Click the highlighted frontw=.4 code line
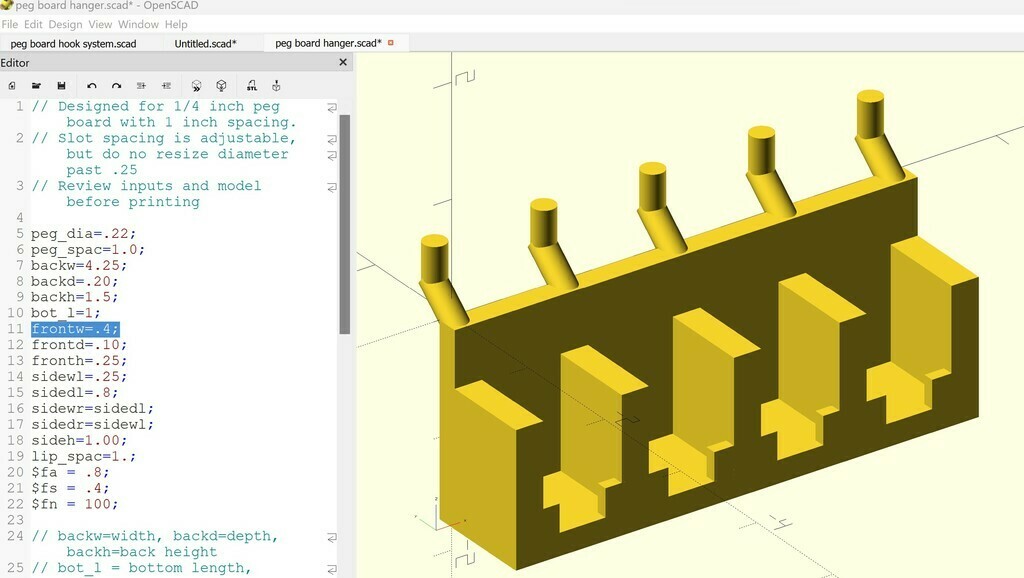Image resolution: width=1024 pixels, height=578 pixels. coord(75,329)
